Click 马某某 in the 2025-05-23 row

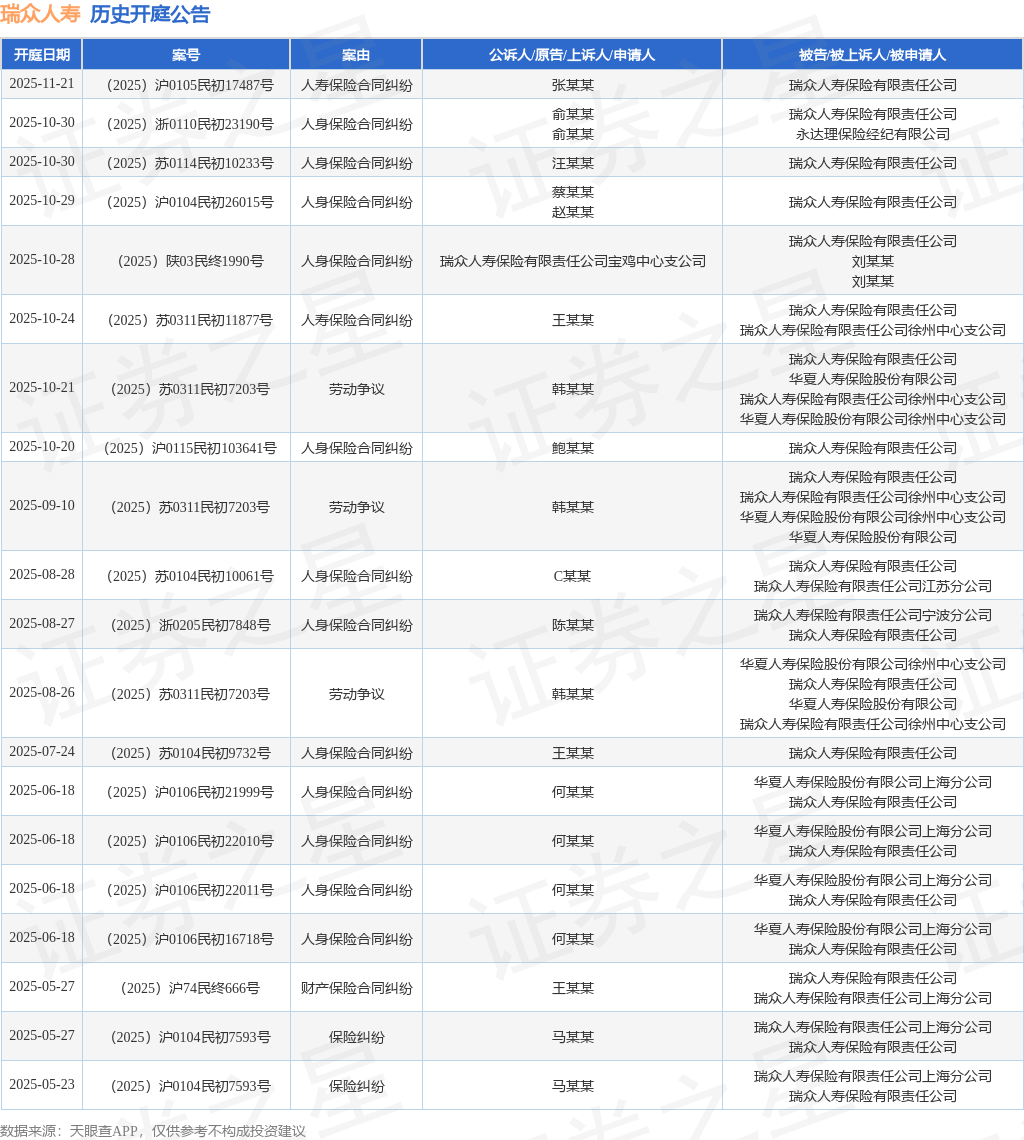(572, 1086)
